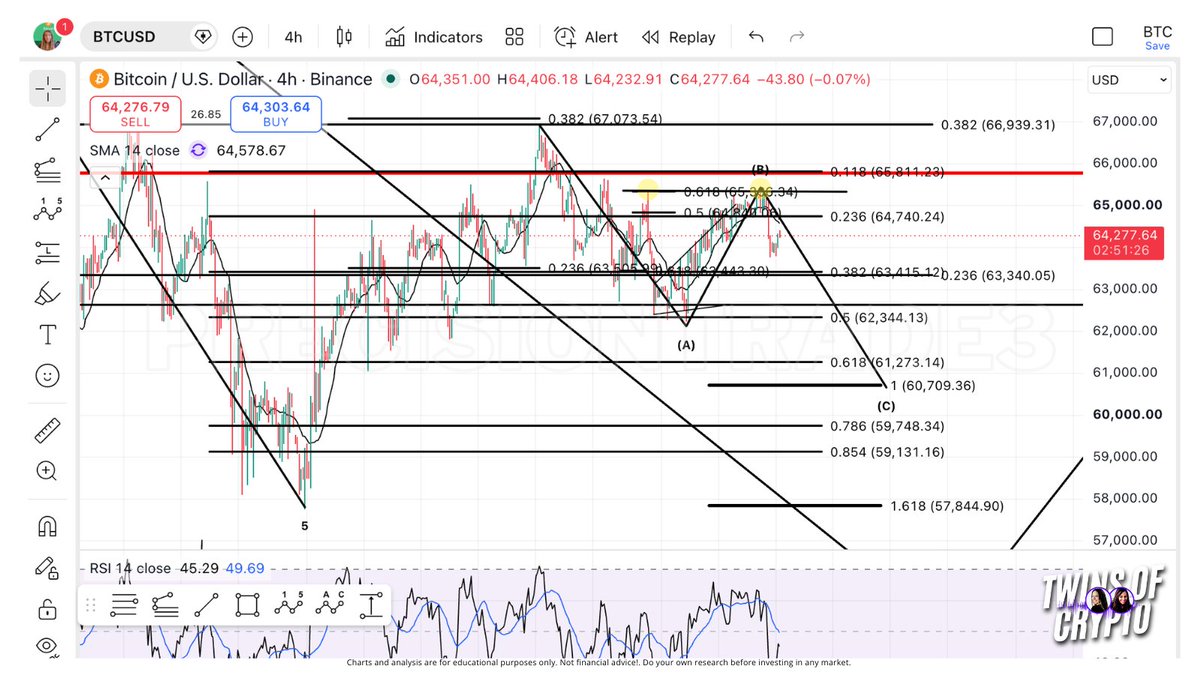Open the 4h interval selector
Screen dimensions: 1200x675
pos(293,37)
